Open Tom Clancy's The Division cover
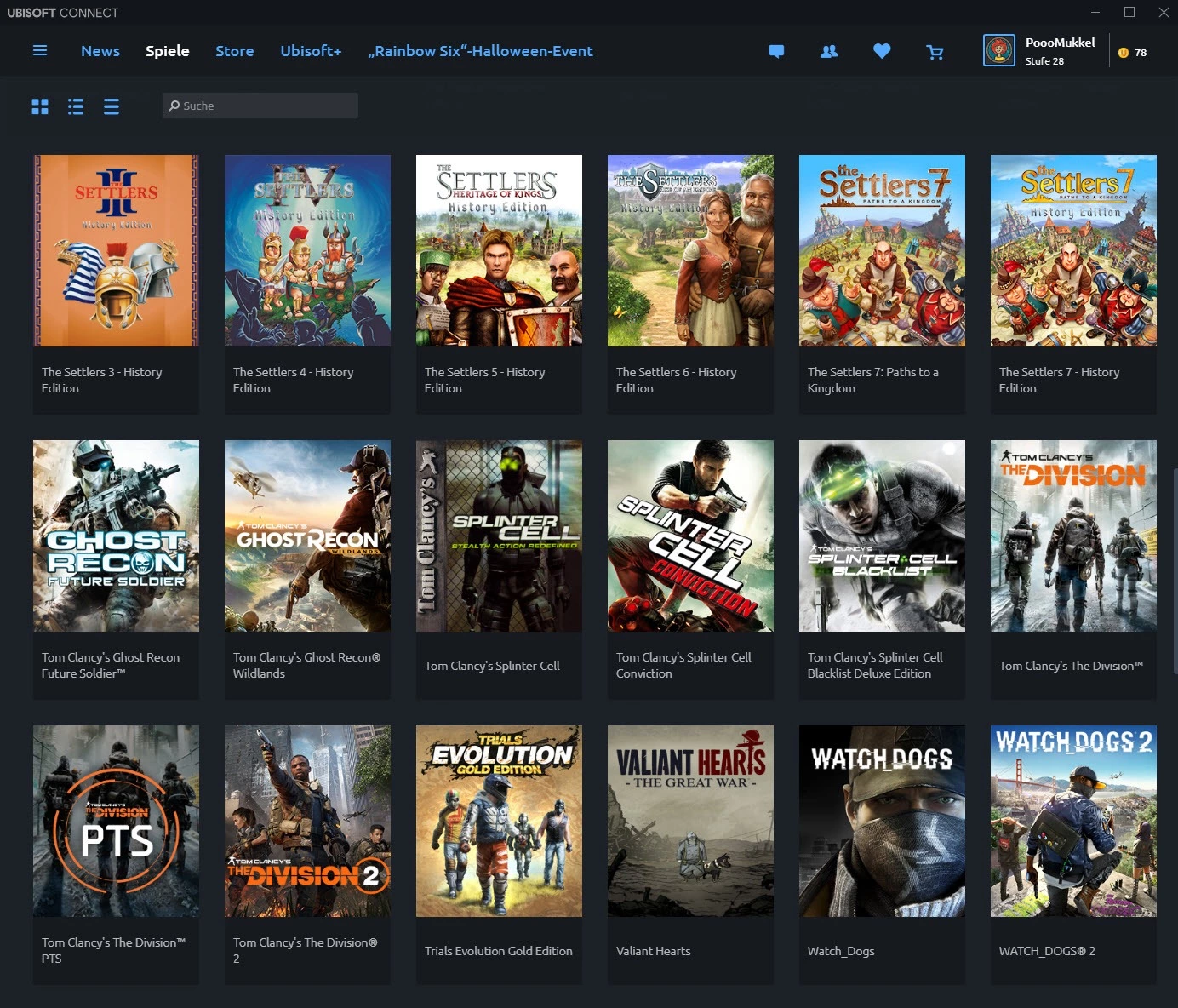The width and height of the screenshot is (1178, 1008). pyautogui.click(x=1073, y=535)
